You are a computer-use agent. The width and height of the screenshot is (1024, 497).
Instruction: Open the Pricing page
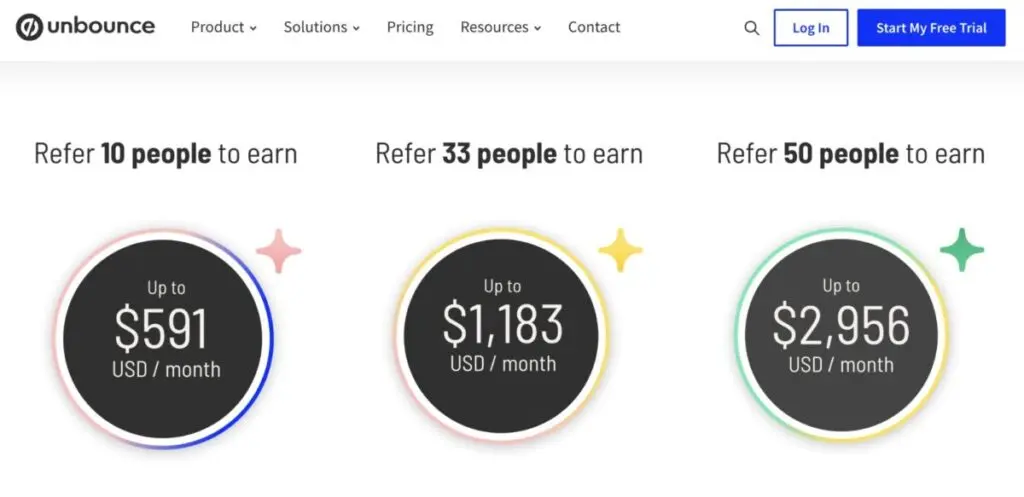click(x=410, y=27)
